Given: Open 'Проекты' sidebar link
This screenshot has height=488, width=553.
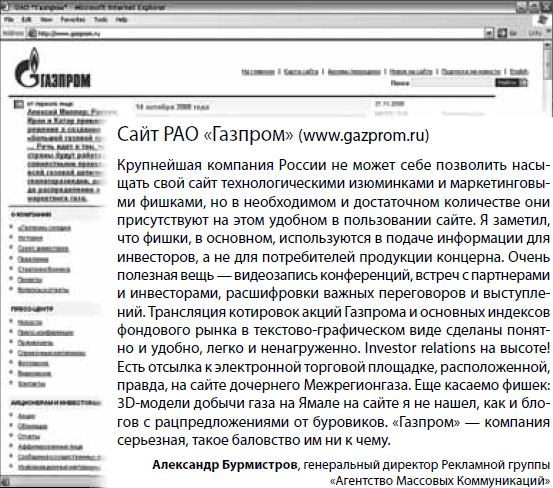Looking at the screenshot, I should click(x=30, y=280).
